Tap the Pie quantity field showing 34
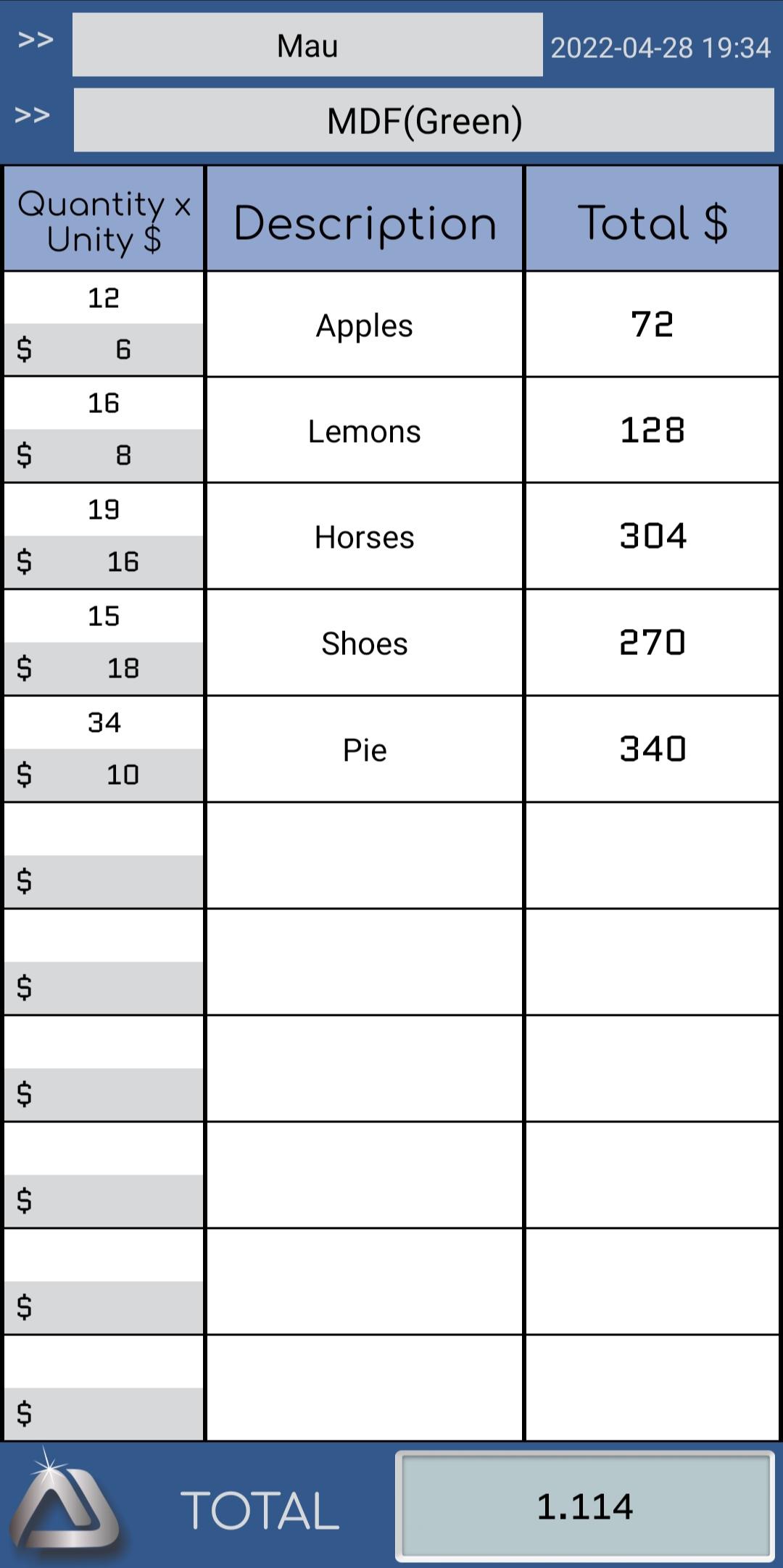This screenshot has height=1568, width=783. [104, 722]
